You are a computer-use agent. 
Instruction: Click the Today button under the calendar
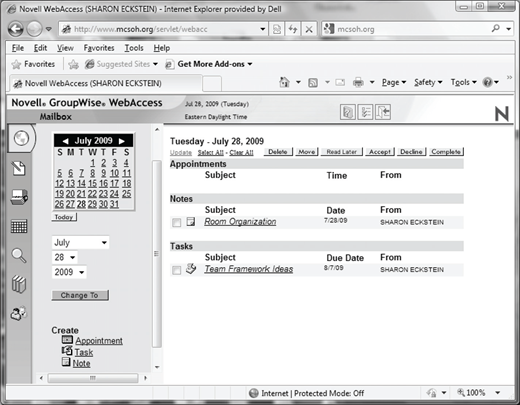click(x=64, y=217)
